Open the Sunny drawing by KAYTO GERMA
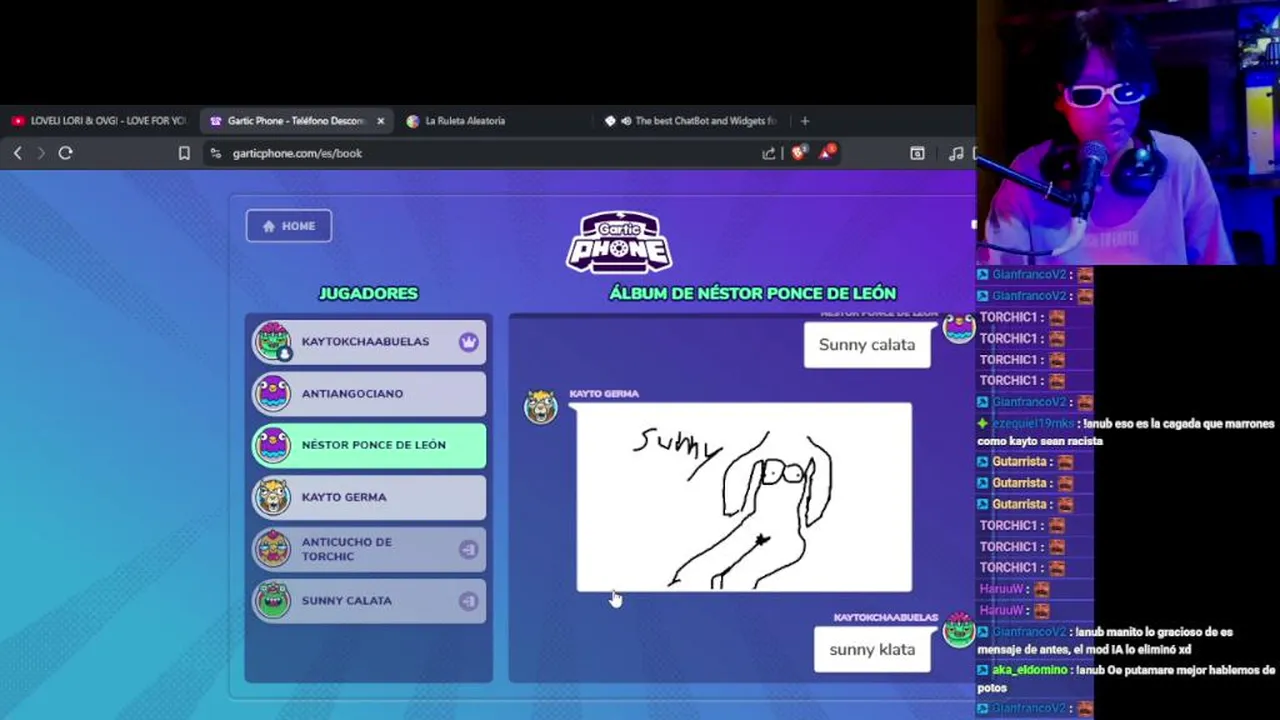1280x720 pixels. (x=744, y=497)
